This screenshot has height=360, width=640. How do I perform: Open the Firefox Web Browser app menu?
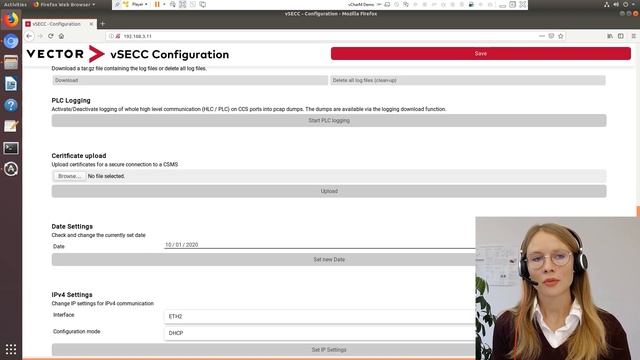click(64, 4)
